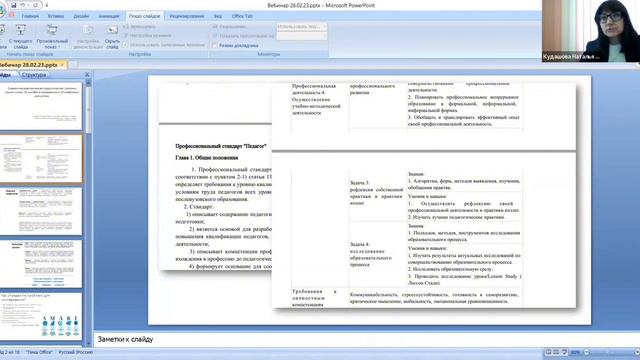This screenshot has height=360, width=640.
Task: Click 'Русский (Россия)' language in status bar
Action: tap(76, 352)
